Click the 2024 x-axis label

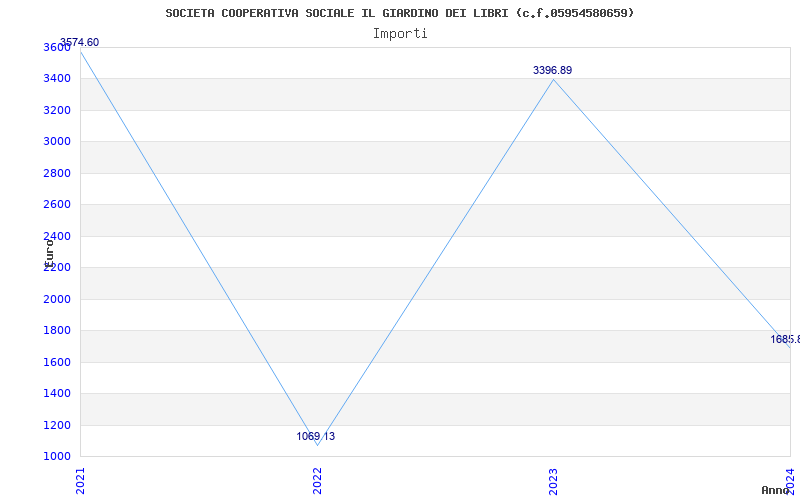790,481
